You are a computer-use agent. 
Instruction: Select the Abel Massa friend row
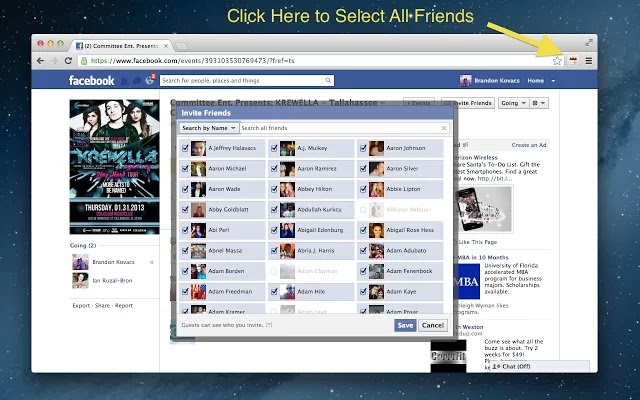(222, 251)
